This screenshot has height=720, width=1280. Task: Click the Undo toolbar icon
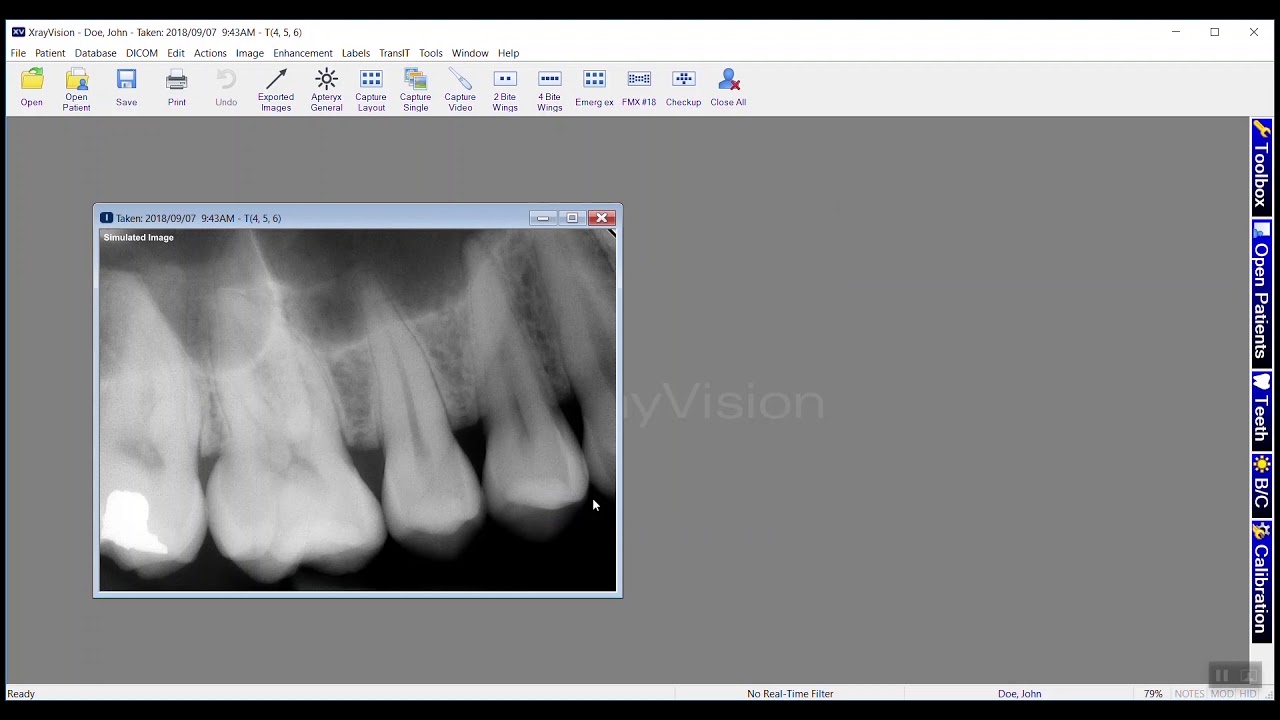point(226,89)
